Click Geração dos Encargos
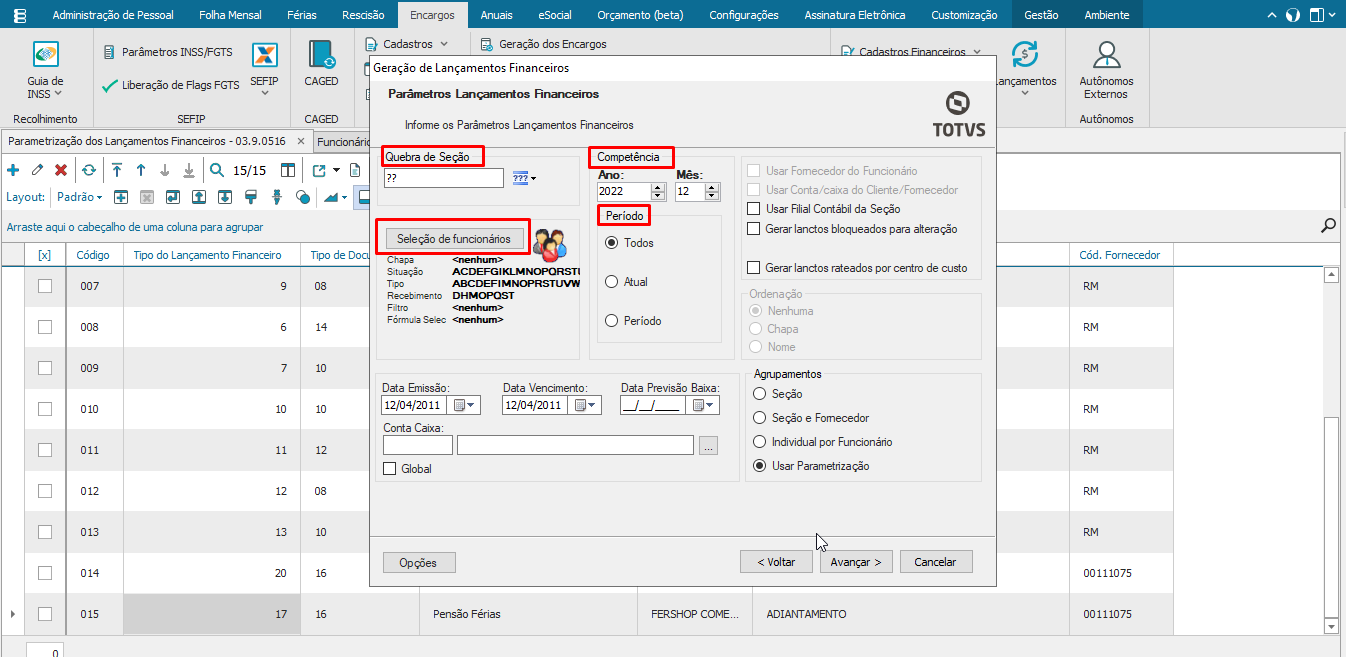1346x657 pixels. click(543, 44)
